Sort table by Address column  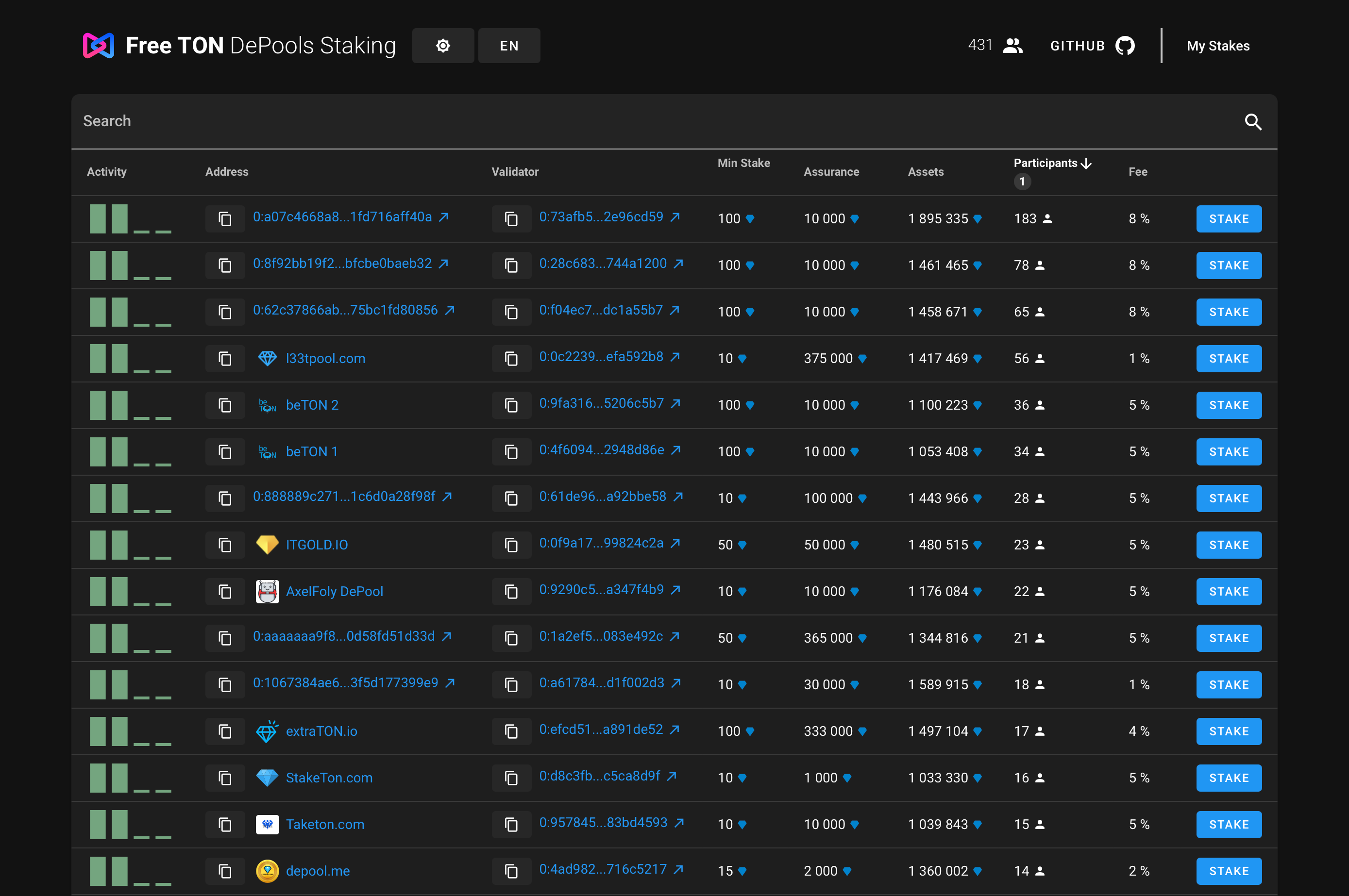coord(226,172)
